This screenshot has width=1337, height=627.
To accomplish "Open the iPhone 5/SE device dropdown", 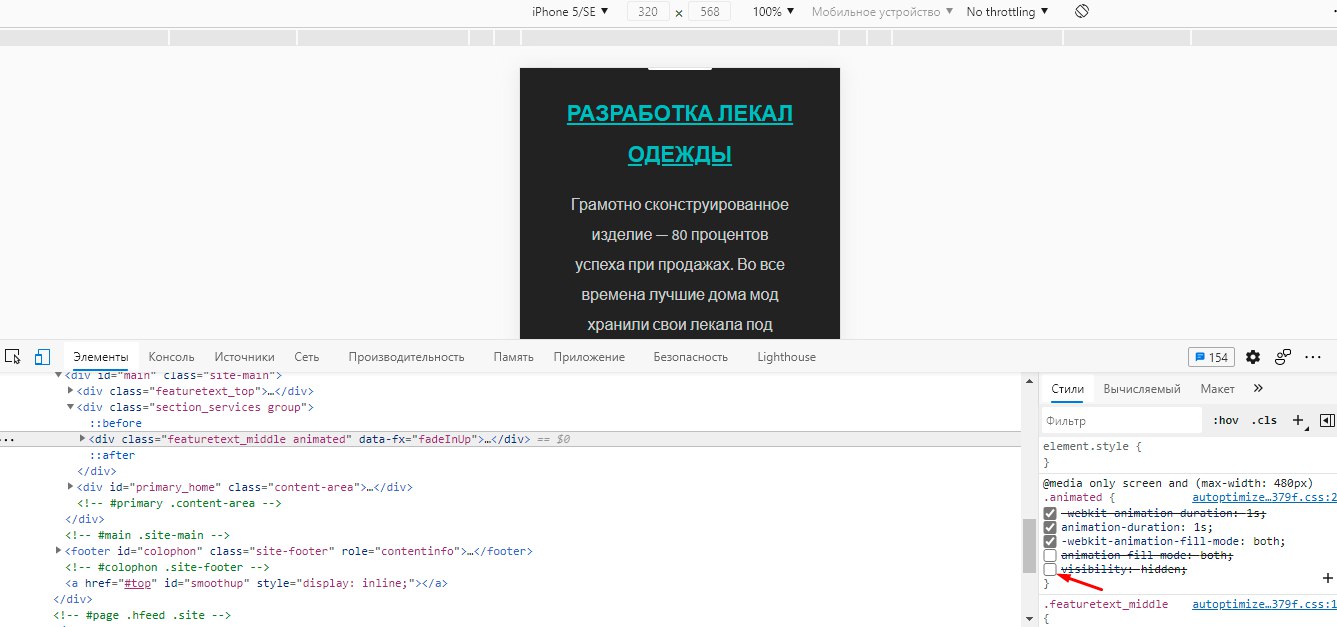I will tap(570, 12).
